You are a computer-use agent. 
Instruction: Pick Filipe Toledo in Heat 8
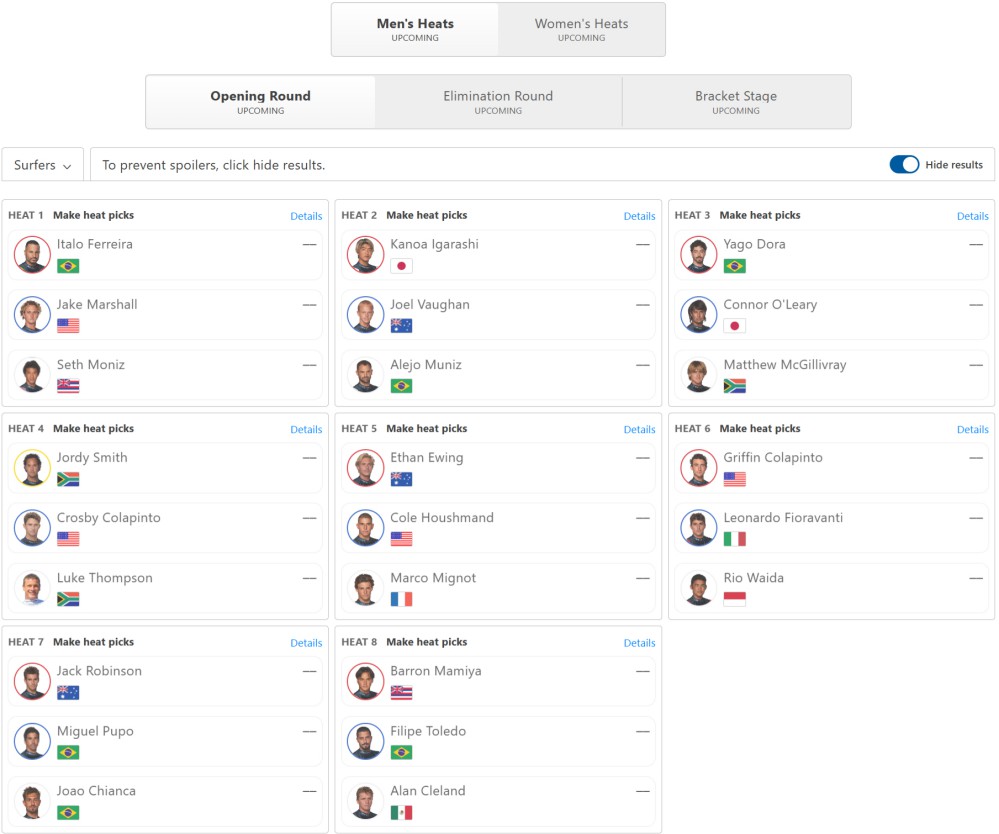coord(498,742)
